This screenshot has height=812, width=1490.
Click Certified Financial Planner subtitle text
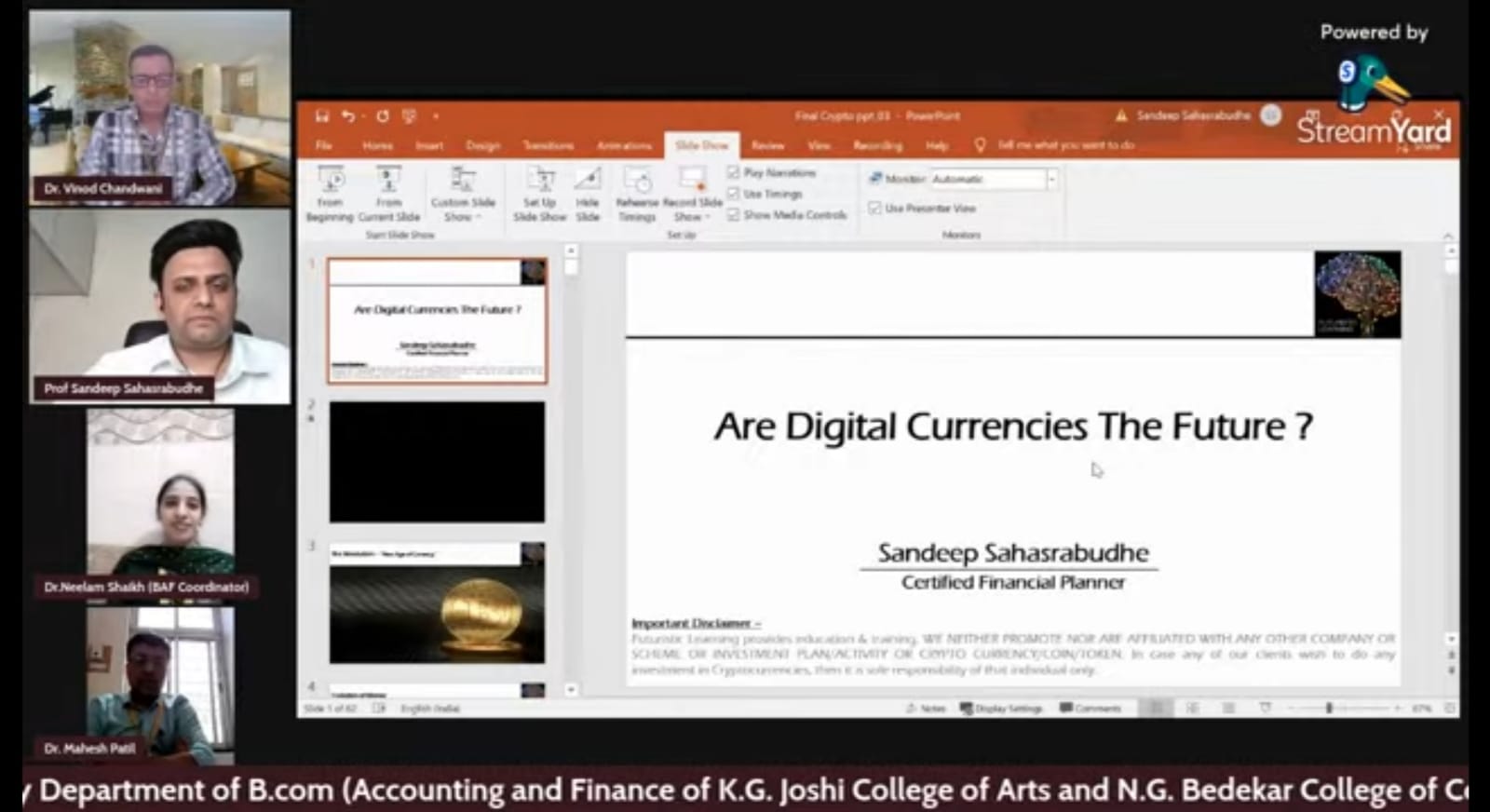pyautogui.click(x=1012, y=582)
